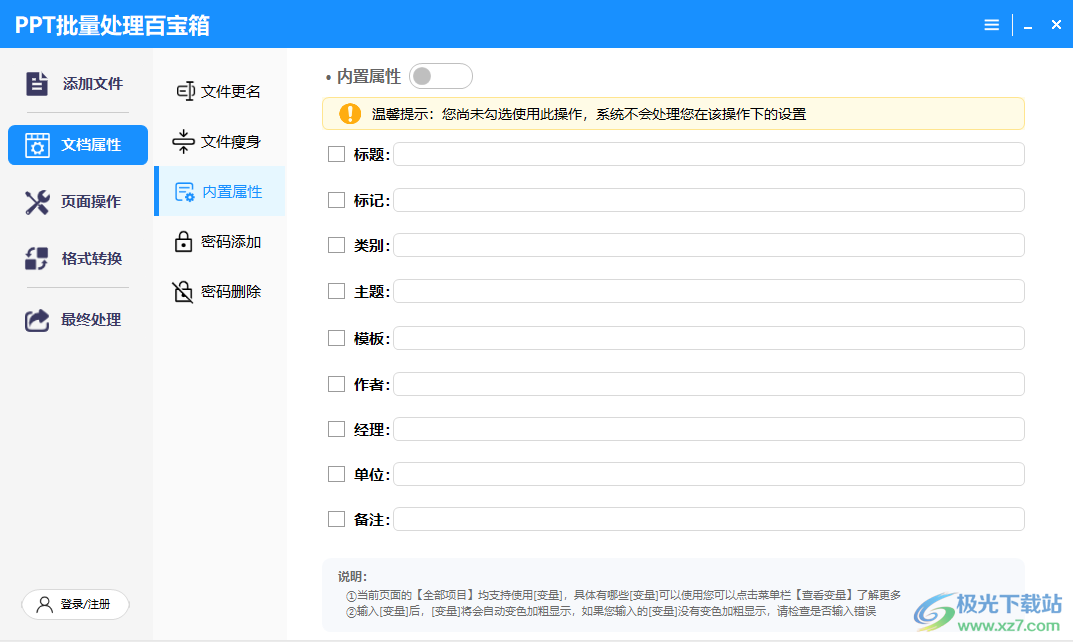Click the 登录/注册 button
This screenshot has width=1073, height=642.
click(x=75, y=604)
